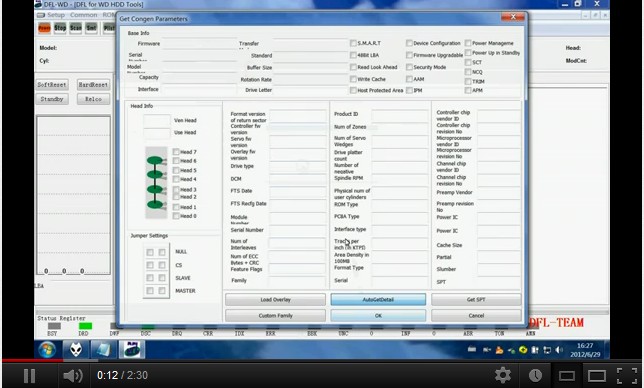Check the Head 0 checkbox
The image size is (644, 388).
pos(176,216)
